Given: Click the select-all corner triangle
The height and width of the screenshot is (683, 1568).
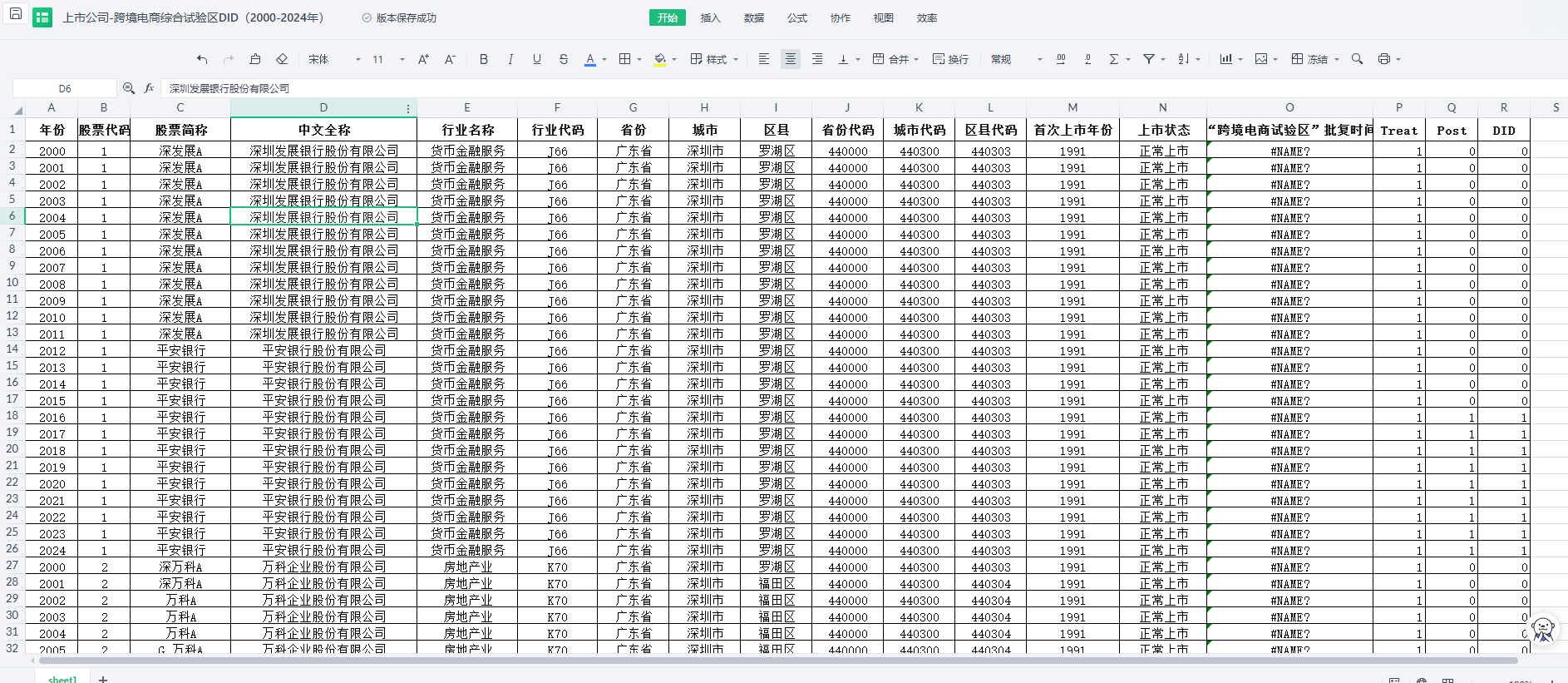Looking at the screenshot, I should click(x=17, y=110).
